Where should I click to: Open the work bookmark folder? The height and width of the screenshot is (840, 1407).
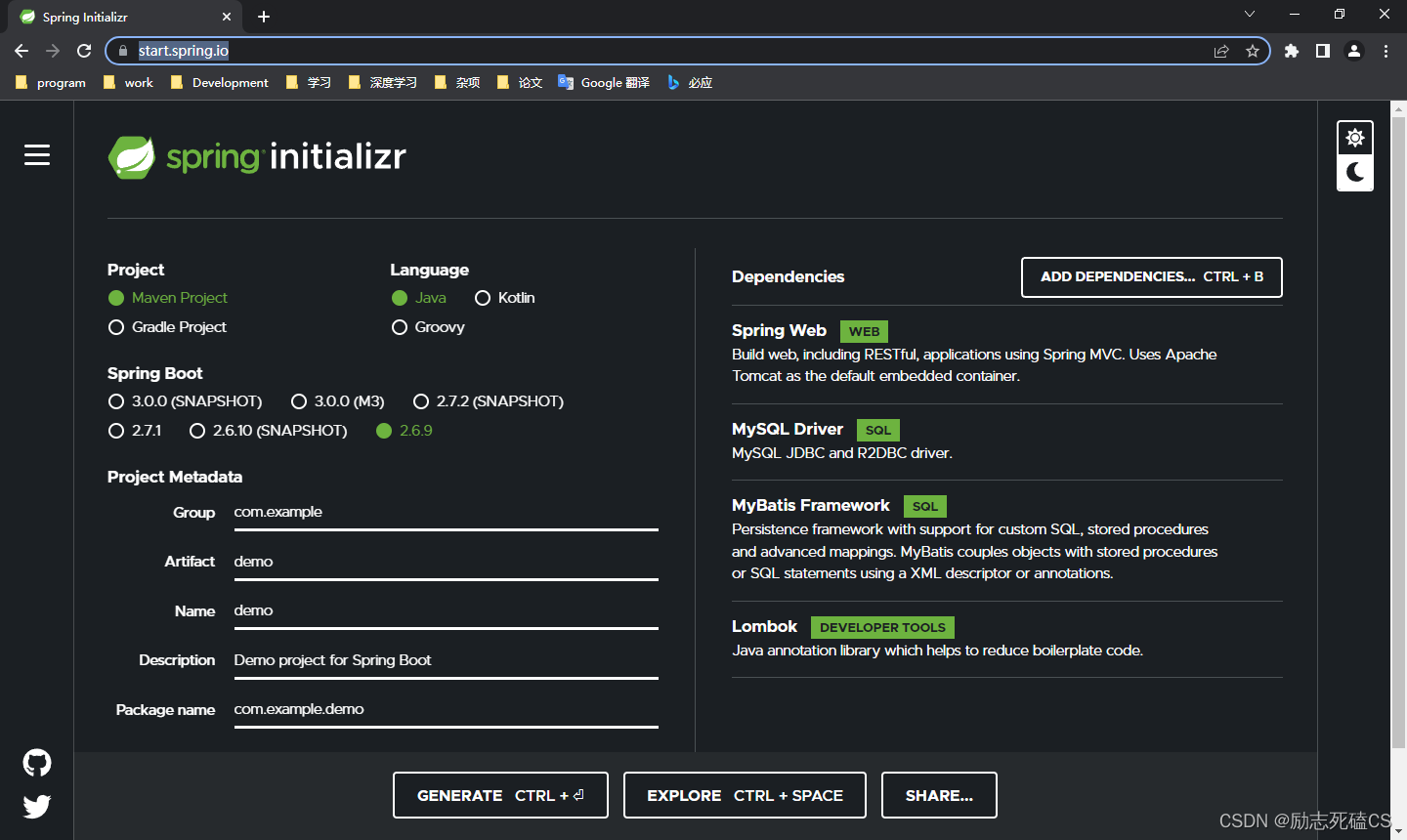(x=128, y=83)
